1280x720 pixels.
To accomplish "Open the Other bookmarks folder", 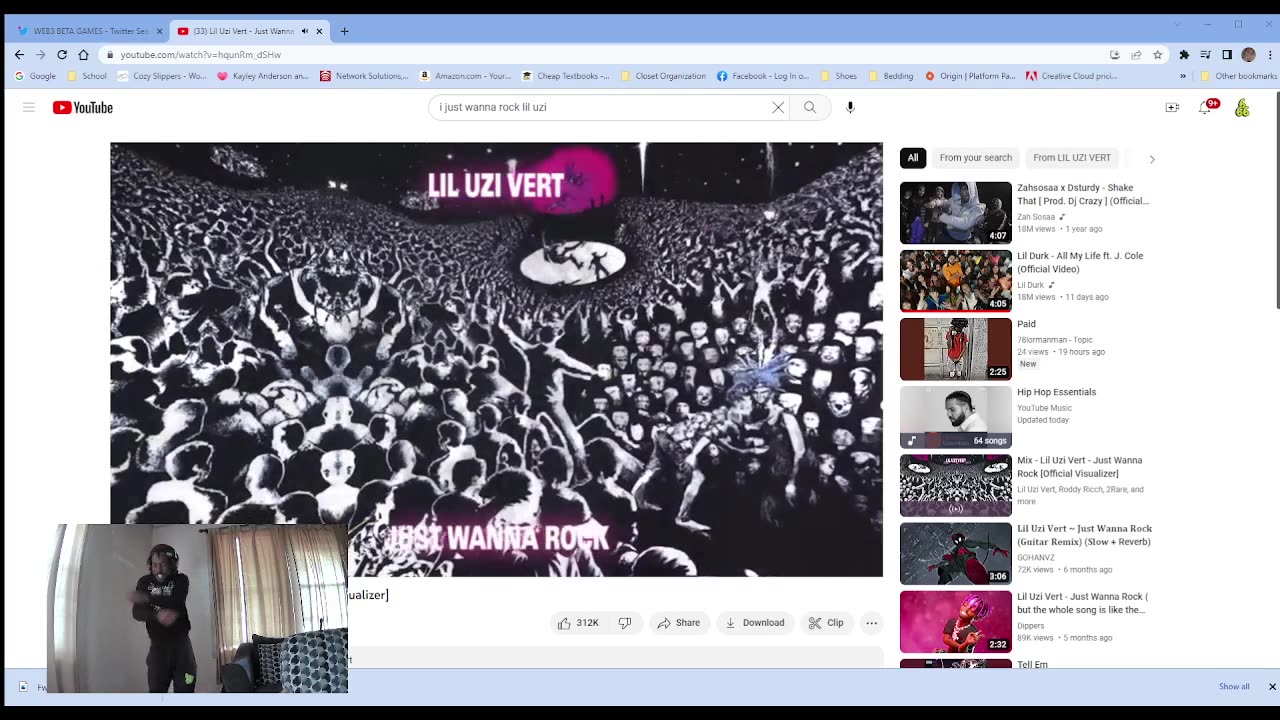I will pos(1238,76).
